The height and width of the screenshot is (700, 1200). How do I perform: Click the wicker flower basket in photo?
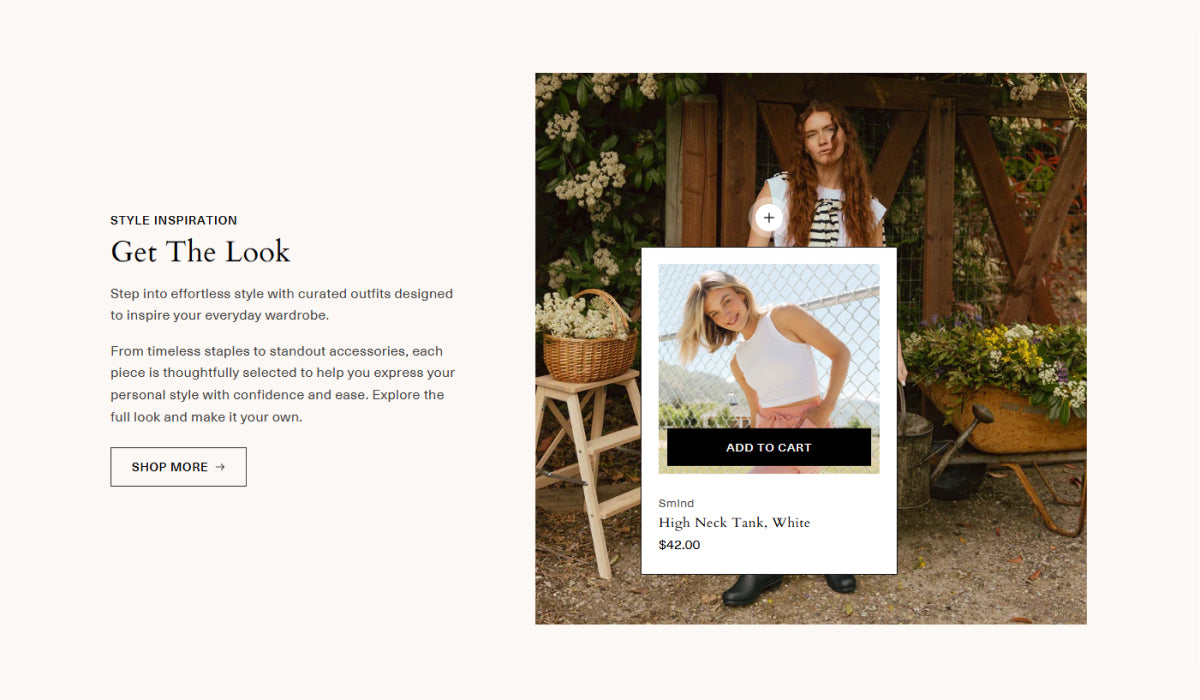[590, 342]
